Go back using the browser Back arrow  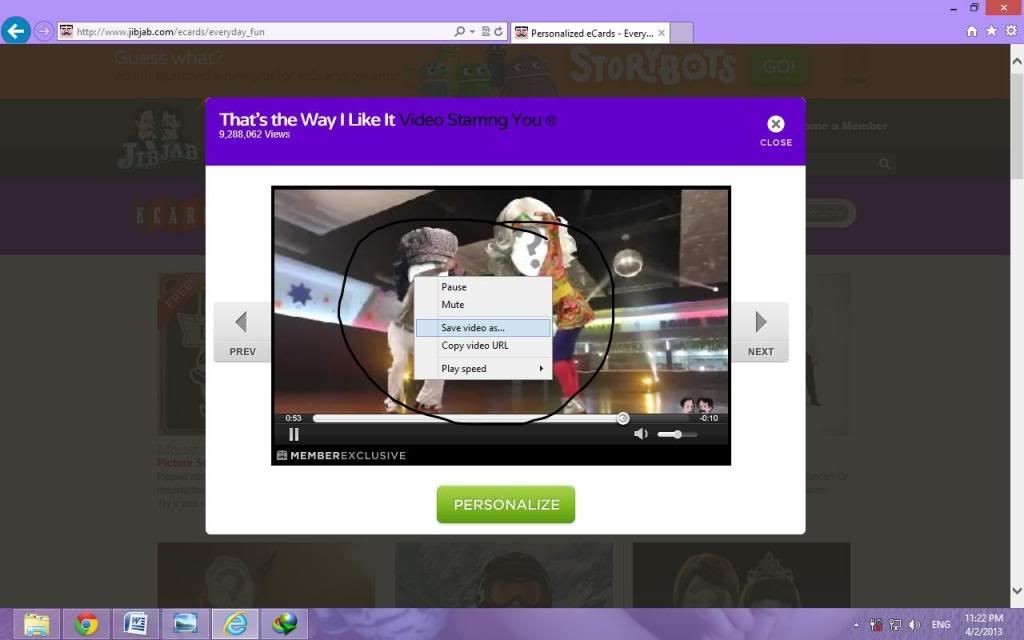16,31
